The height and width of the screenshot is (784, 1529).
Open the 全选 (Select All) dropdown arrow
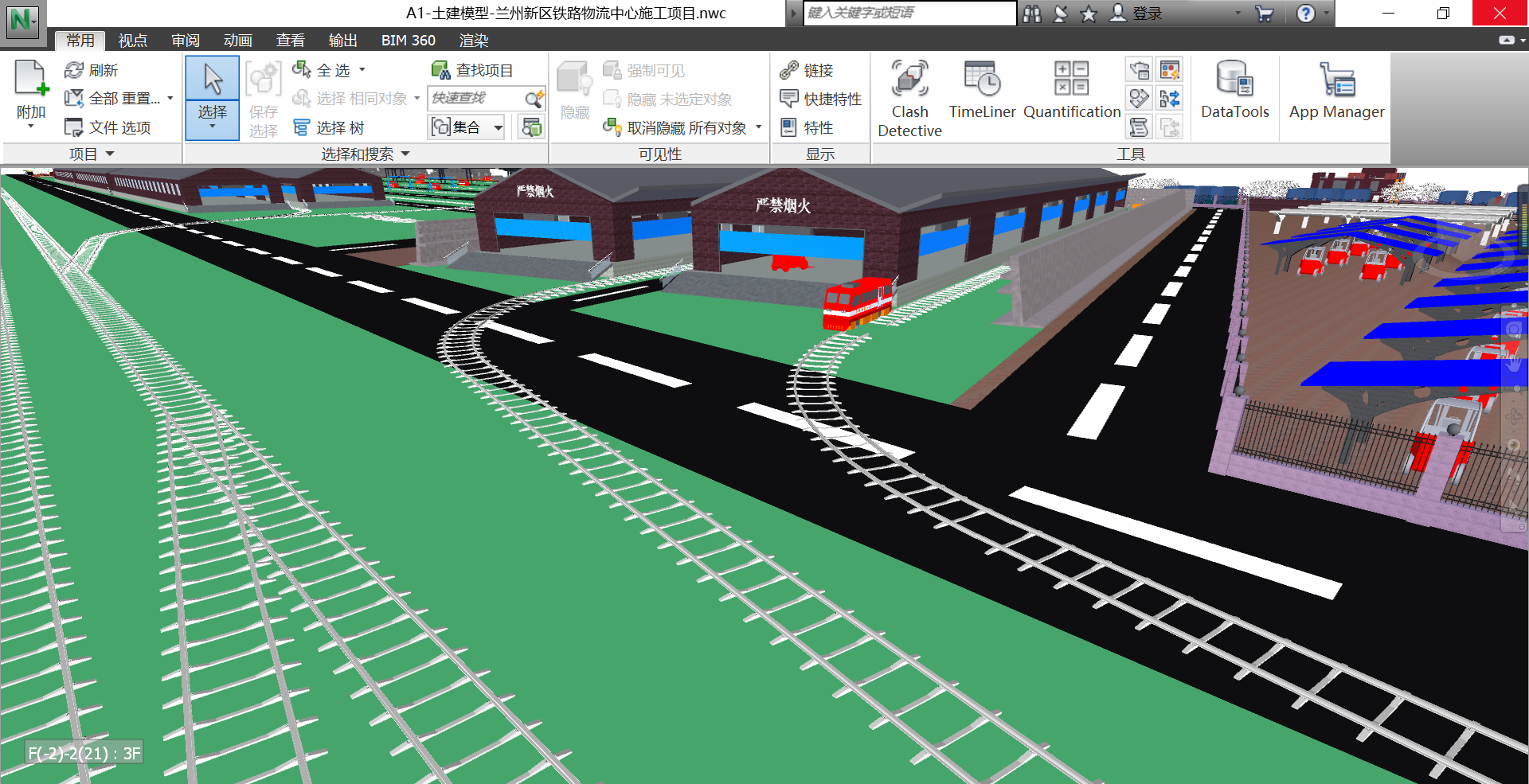pos(362,70)
